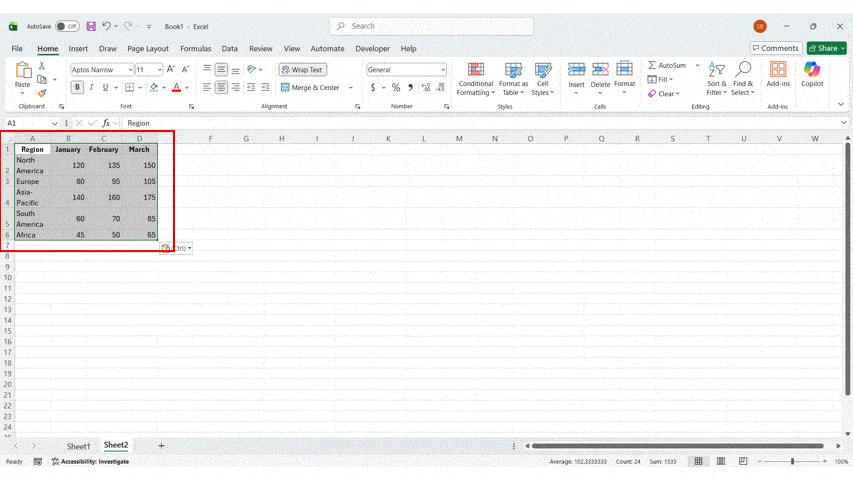Expand the formula bar
Image resolution: width=853 pixels, height=480 pixels.
pyautogui.click(x=843, y=123)
